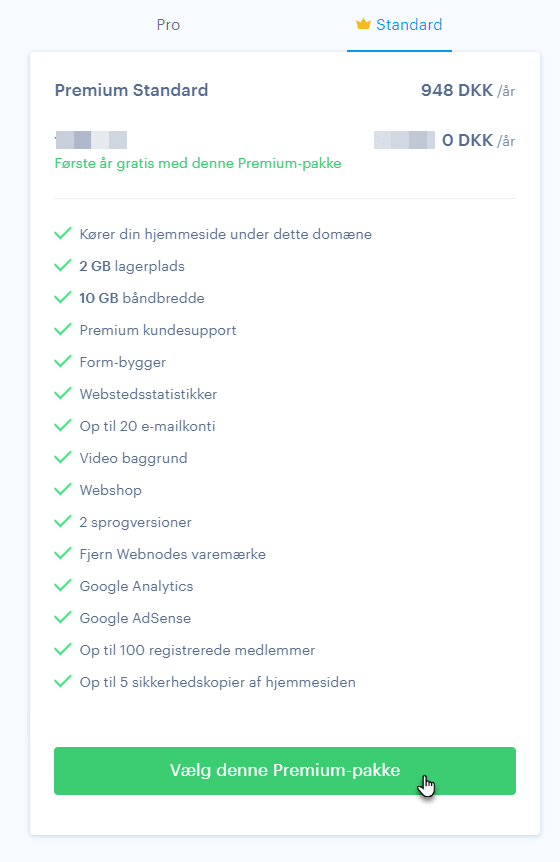Click Fjern Webnodes varemærke feature text
Viewport: 560px width, 862px height.
pos(173,554)
